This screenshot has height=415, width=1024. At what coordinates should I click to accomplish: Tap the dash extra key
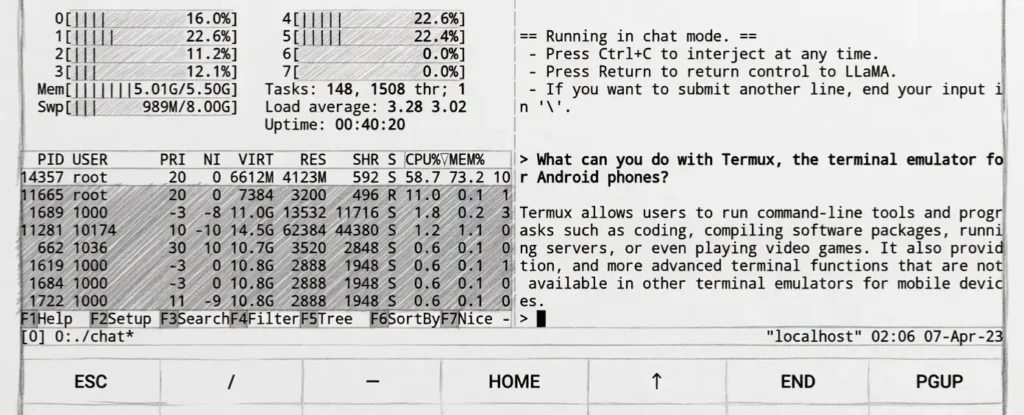(x=372, y=382)
